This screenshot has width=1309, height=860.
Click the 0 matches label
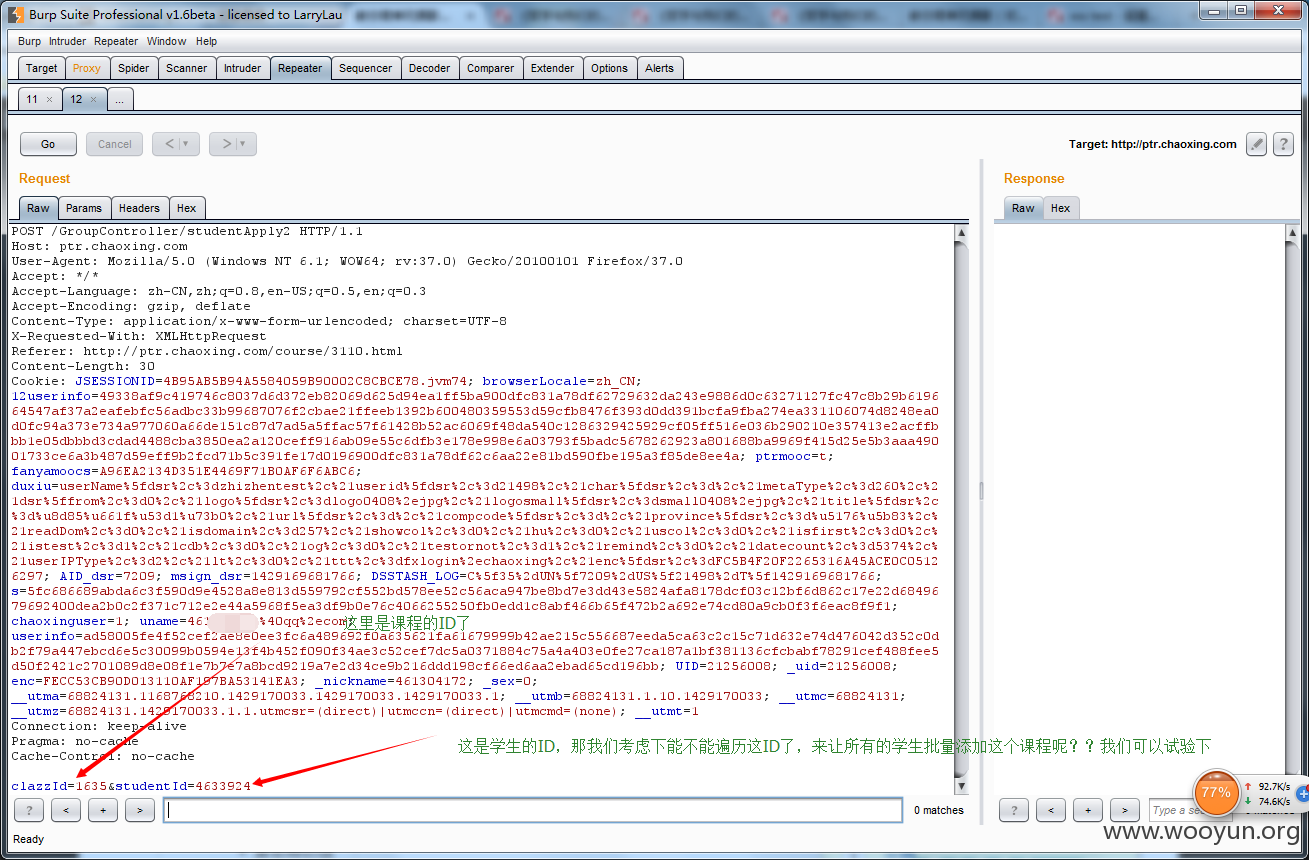(x=939, y=810)
